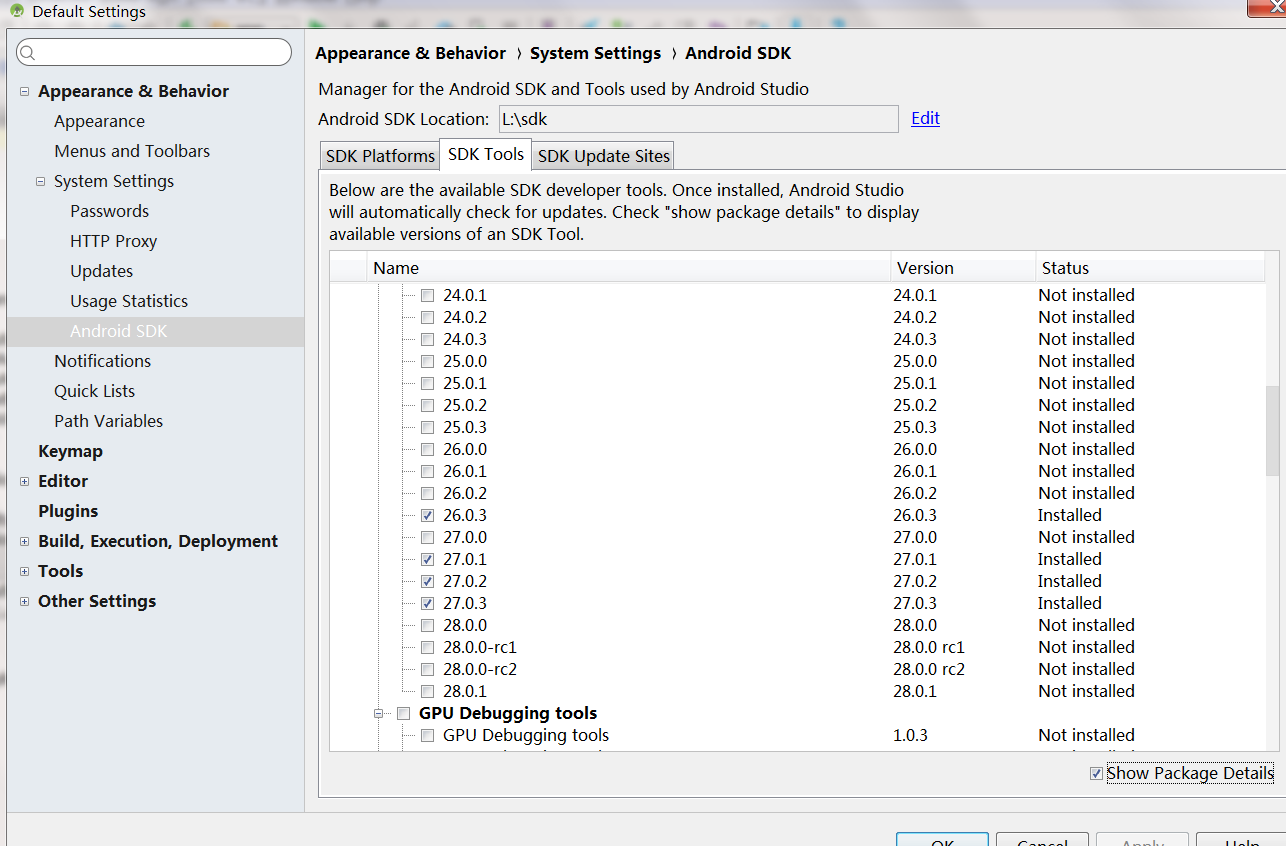Open Usage Statistics settings
1286x846 pixels.
coord(129,301)
